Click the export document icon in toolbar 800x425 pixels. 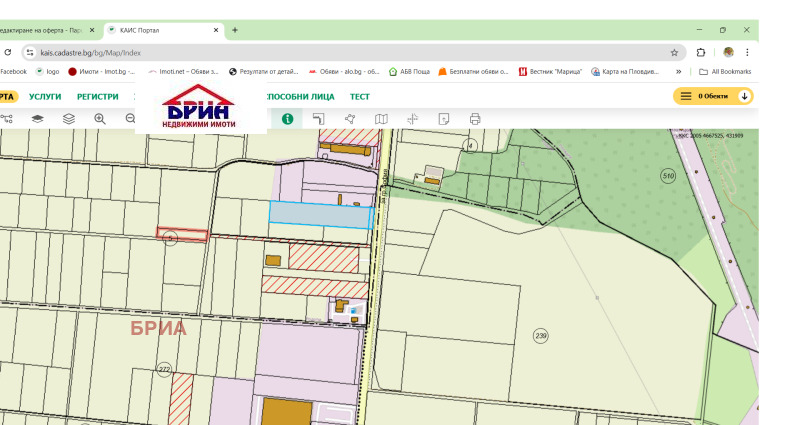[x=443, y=118]
